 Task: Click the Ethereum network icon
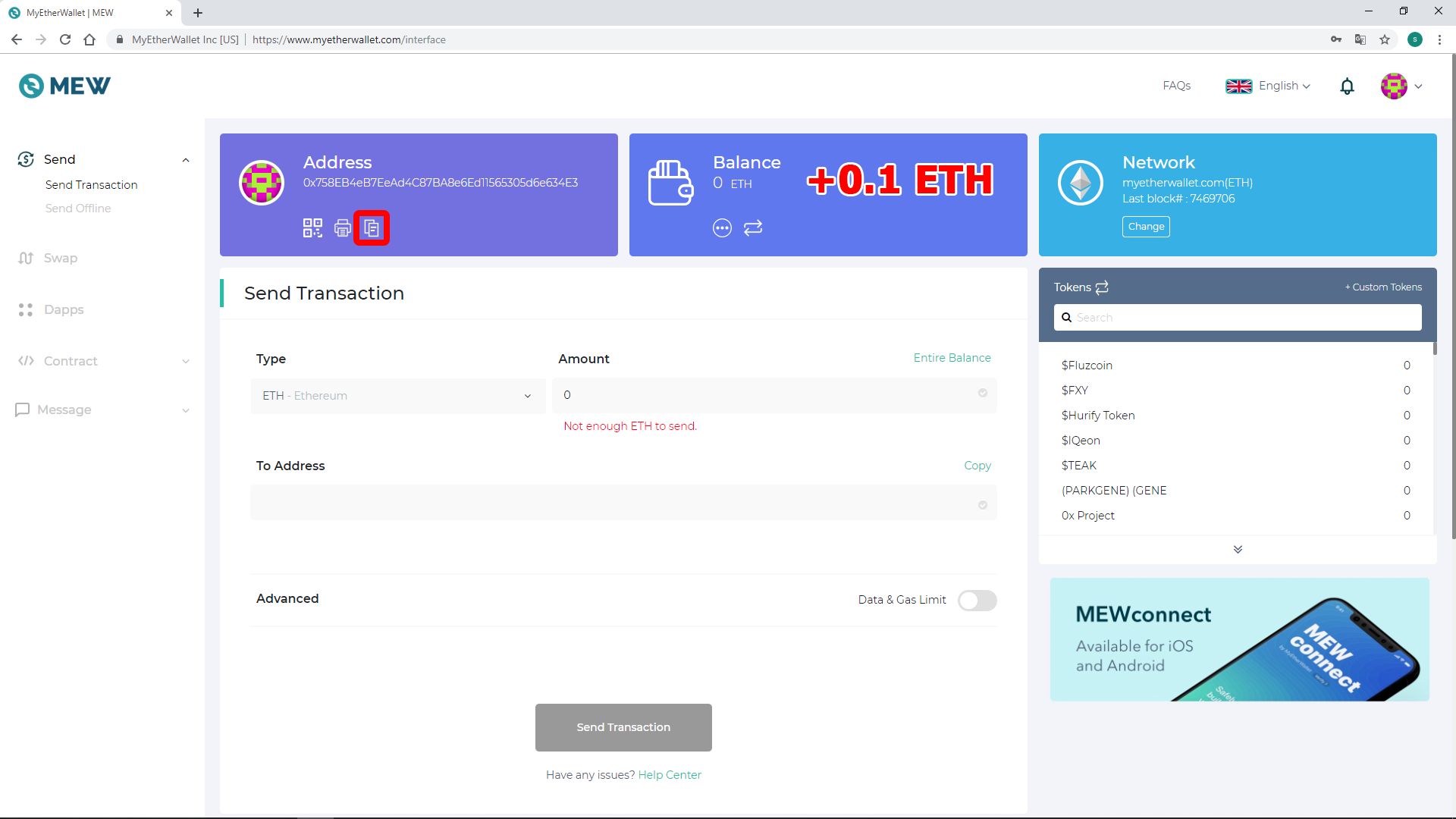1081,182
